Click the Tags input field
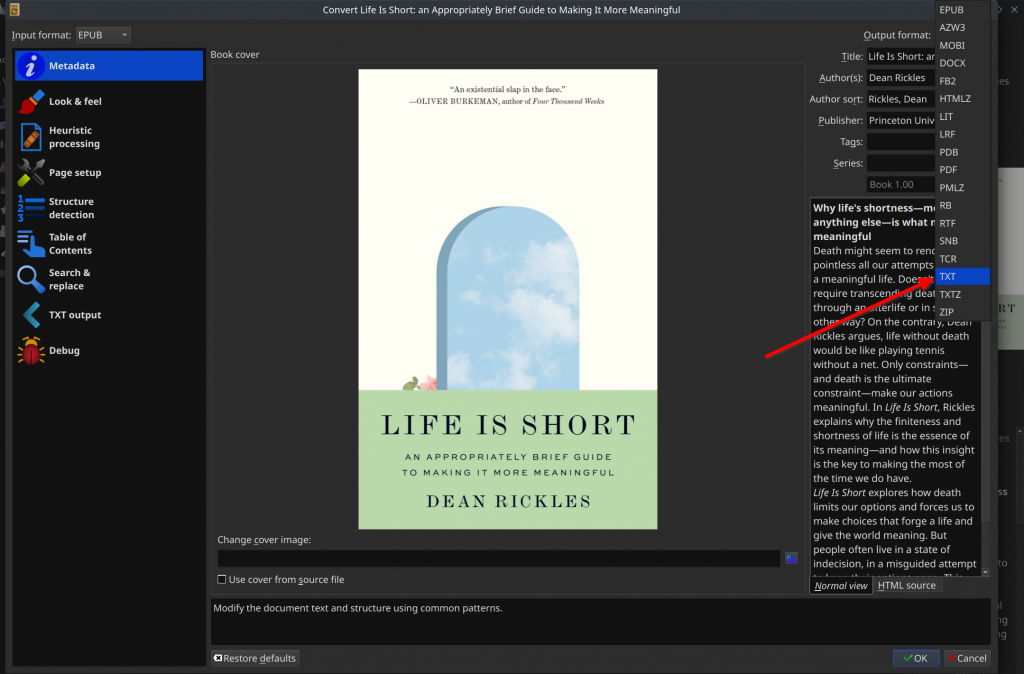1024x674 pixels. point(901,142)
